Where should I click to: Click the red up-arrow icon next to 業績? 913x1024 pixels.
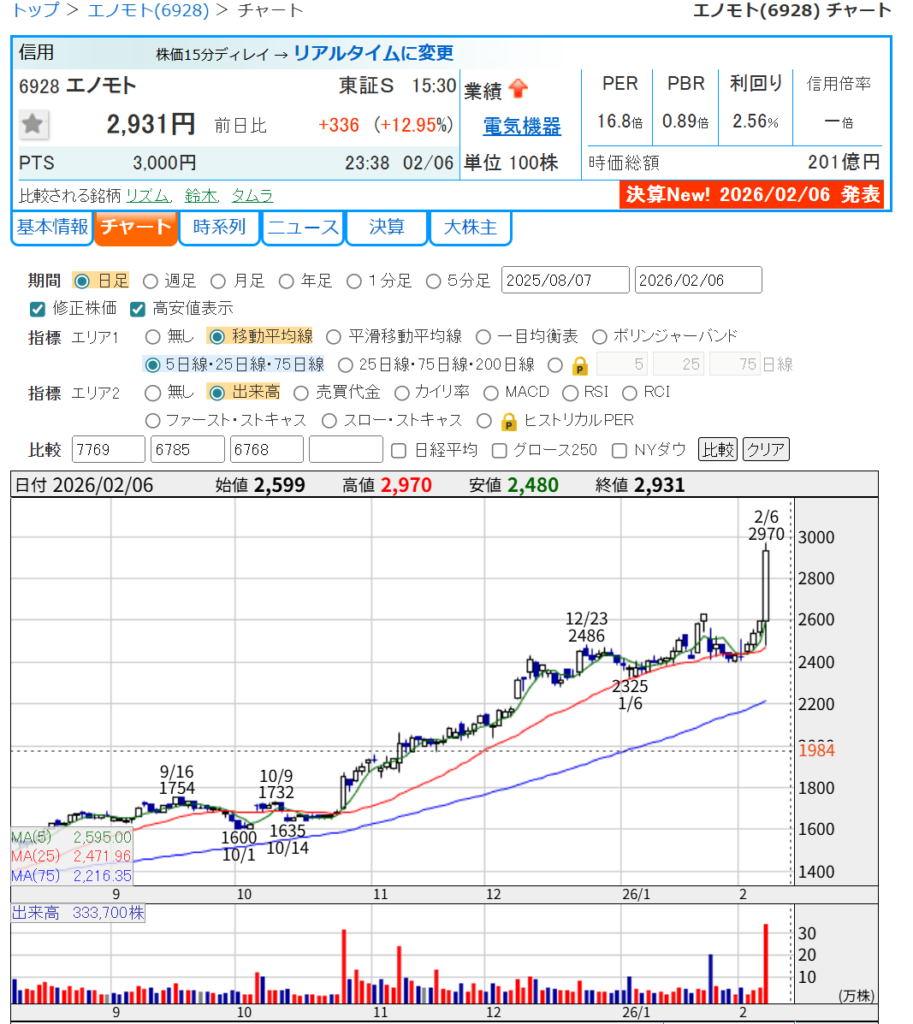518,89
